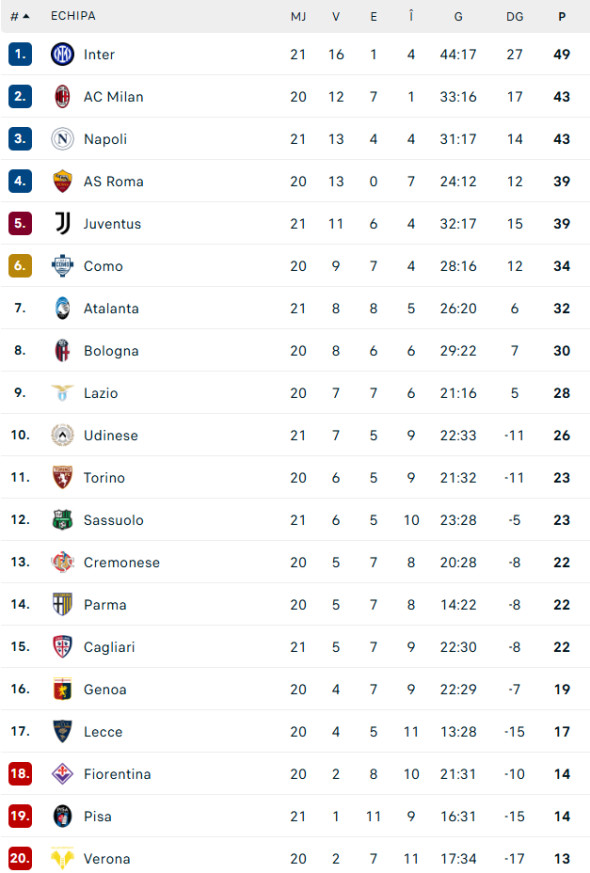Select the Juventus logo
Screen dimensions: 590x873
[62, 223]
